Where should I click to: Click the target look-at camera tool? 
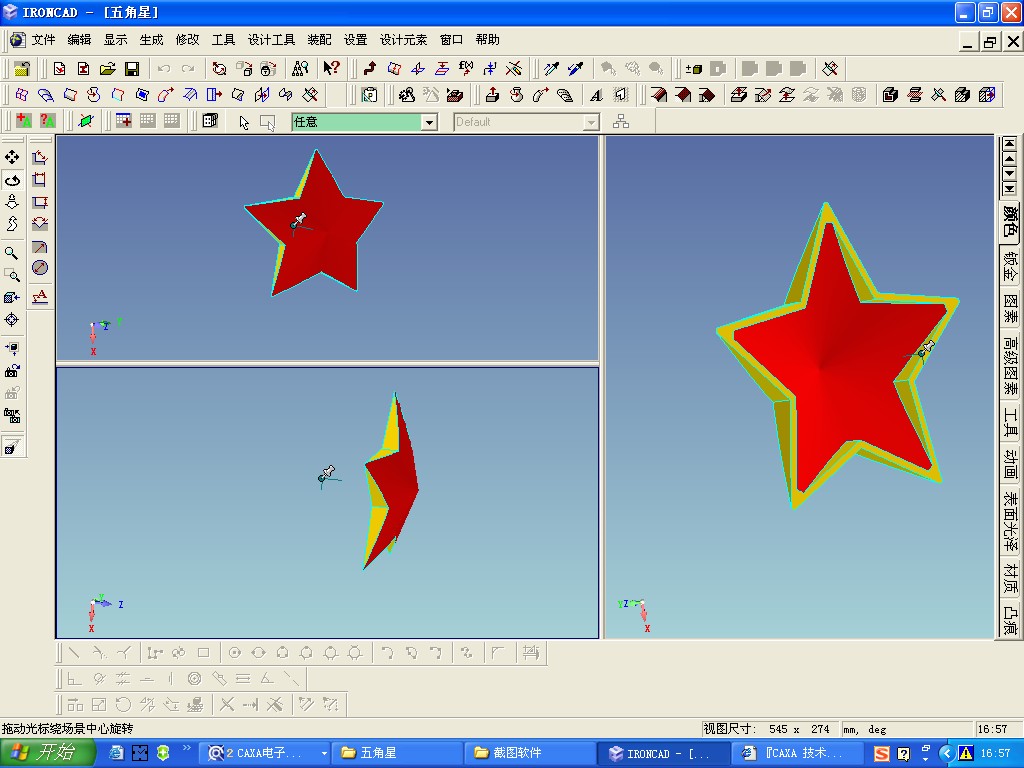click(x=12, y=319)
